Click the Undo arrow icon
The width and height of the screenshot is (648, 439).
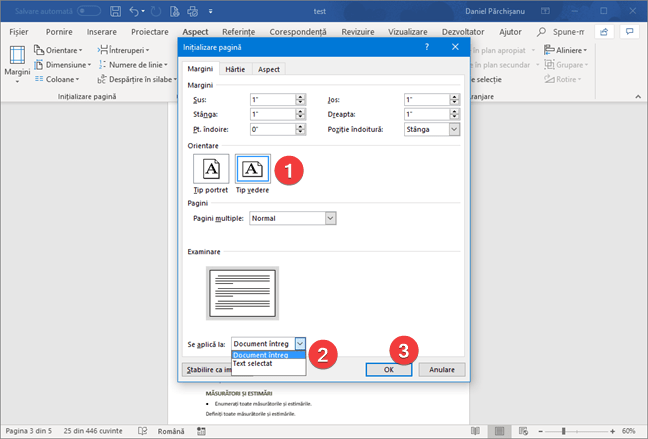[134, 11]
